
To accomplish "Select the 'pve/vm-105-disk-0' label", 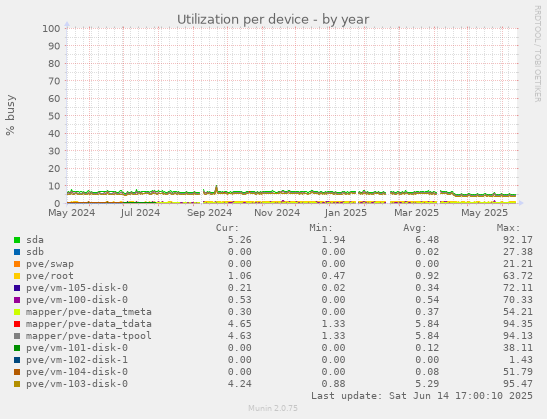I will pos(77,288).
